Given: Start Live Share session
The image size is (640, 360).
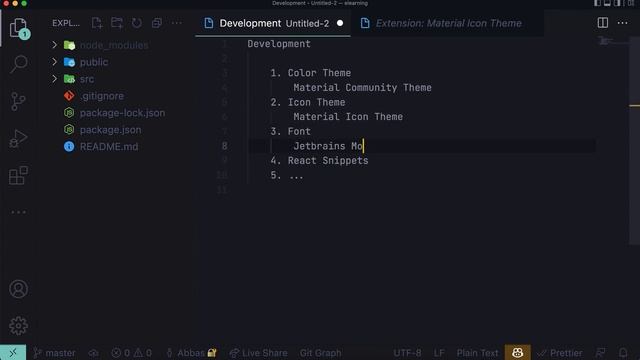Looking at the screenshot, I should 258,353.
